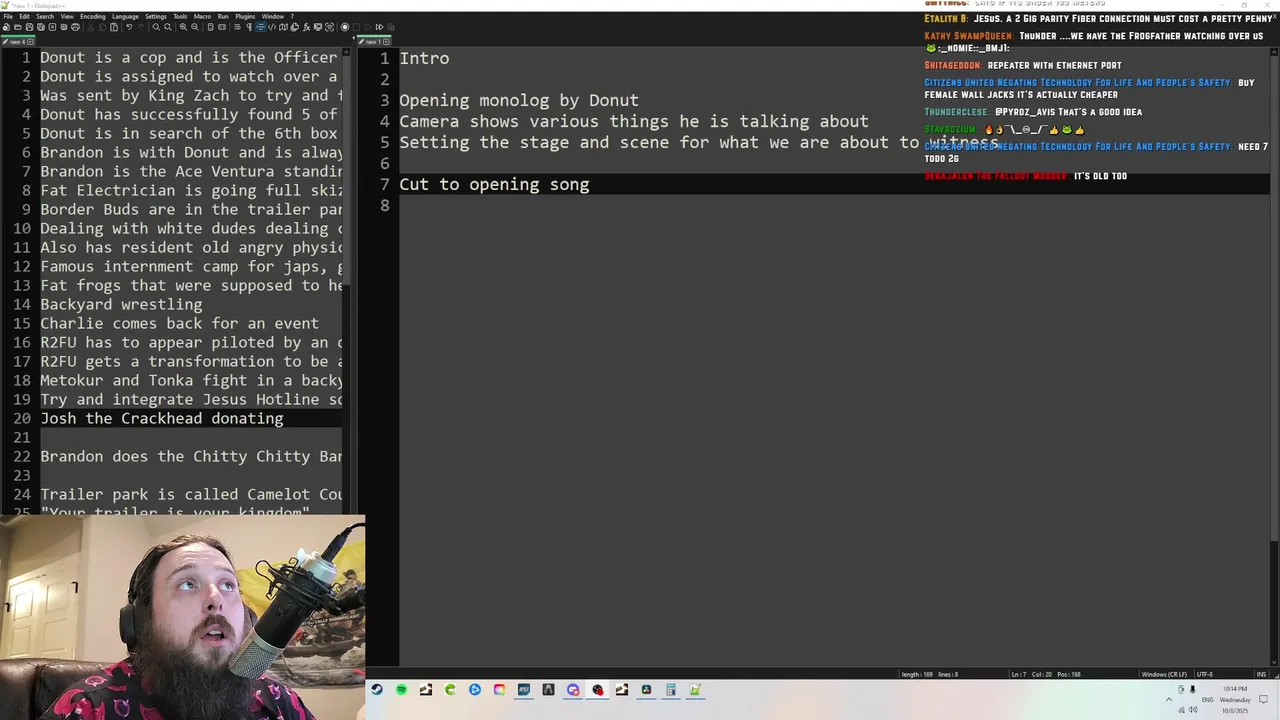
Task: Click the Zoom Out toolbar icon
Action: (x=195, y=27)
